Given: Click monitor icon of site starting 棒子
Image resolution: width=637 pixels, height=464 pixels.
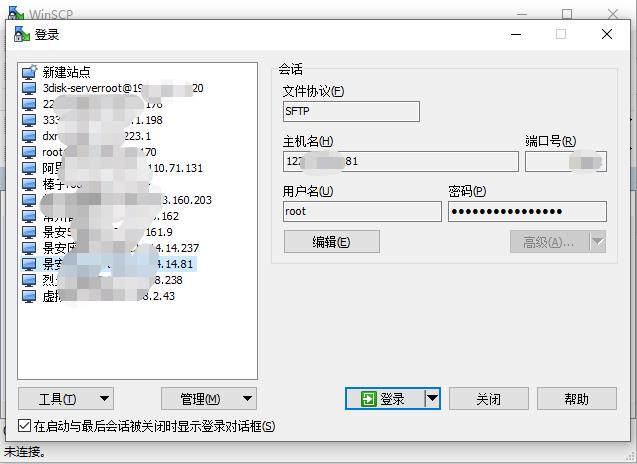Looking at the screenshot, I should (x=29, y=184).
